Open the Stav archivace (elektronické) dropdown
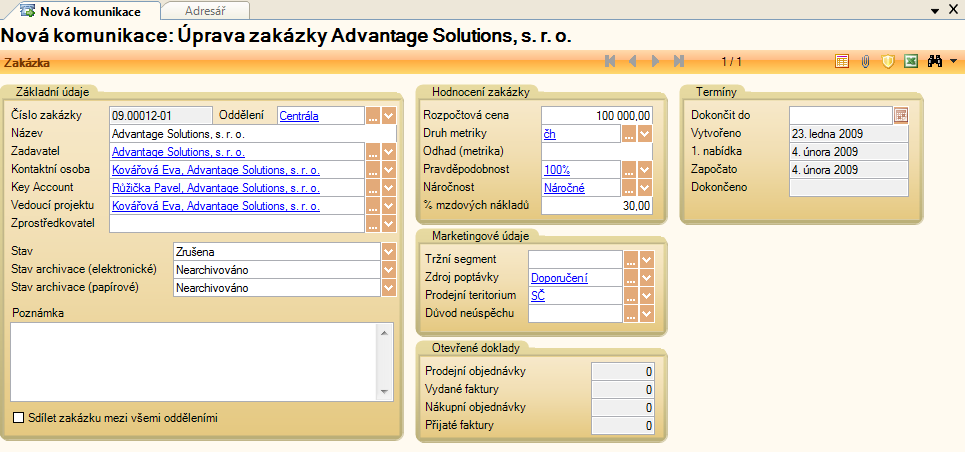This screenshot has height=452, width=965. click(x=388, y=270)
